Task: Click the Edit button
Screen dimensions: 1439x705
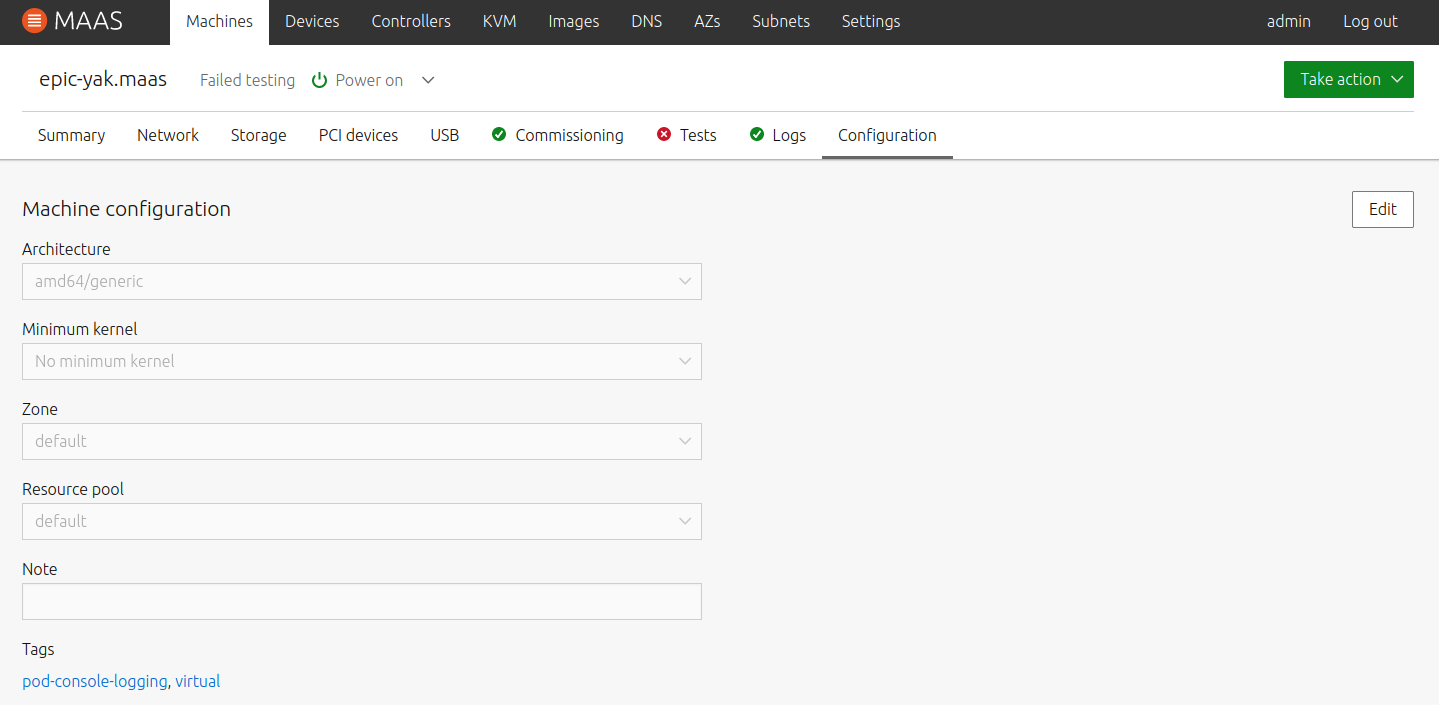Action: pos(1382,210)
